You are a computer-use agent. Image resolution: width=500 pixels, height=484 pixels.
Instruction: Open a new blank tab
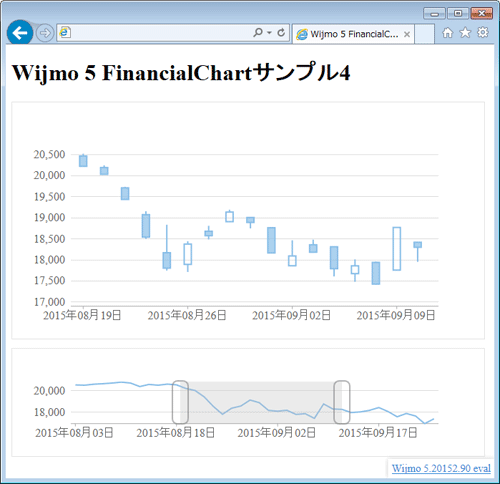pos(424,34)
